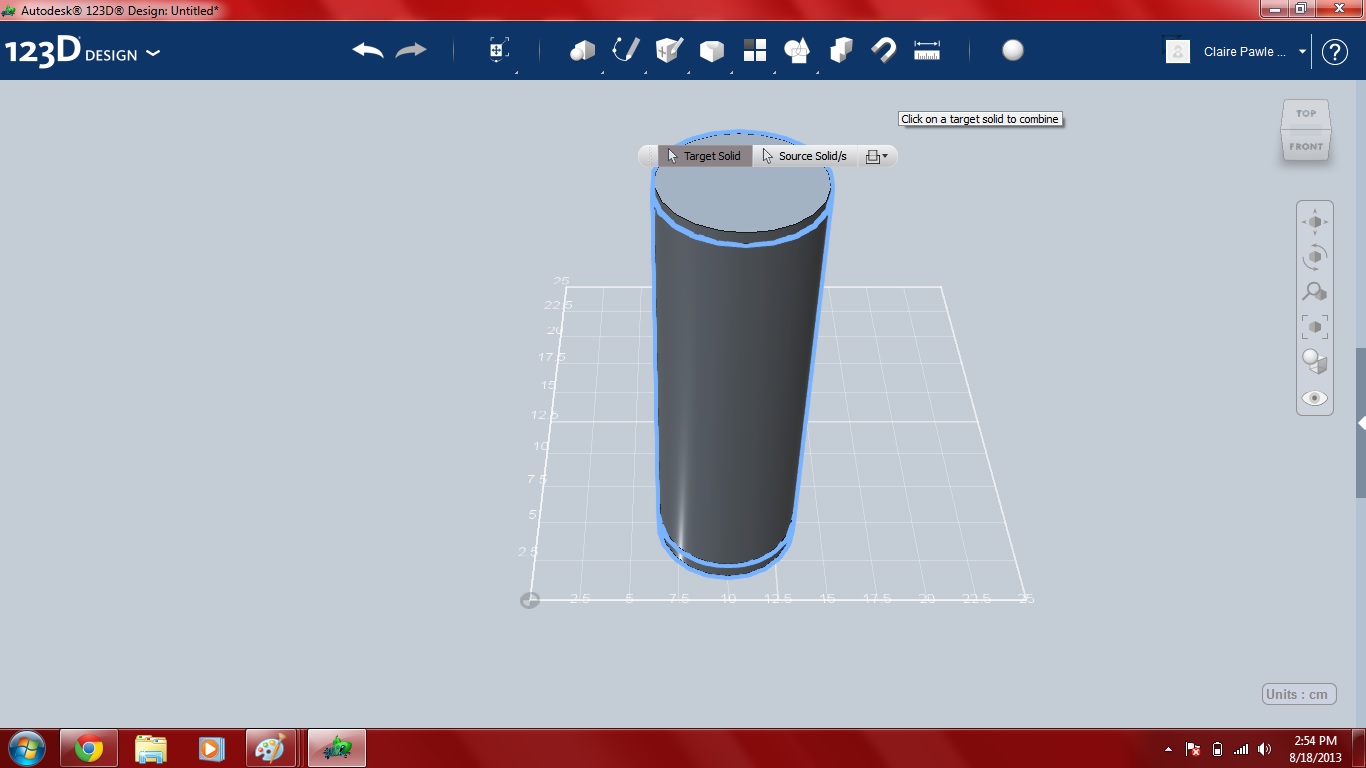Select the Orbit navigation tool

[x=1315, y=257]
